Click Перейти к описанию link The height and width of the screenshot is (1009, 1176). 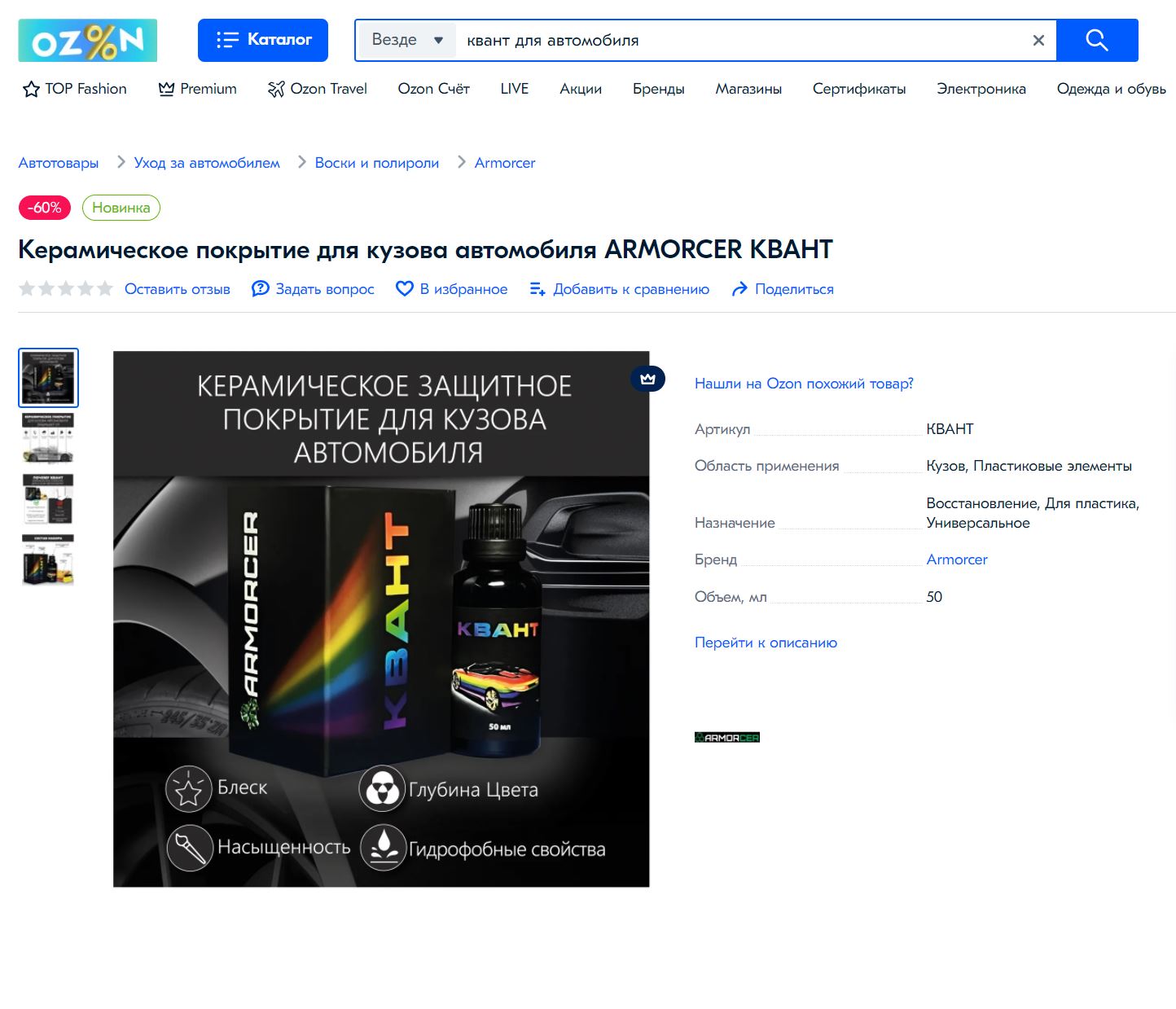[766, 643]
